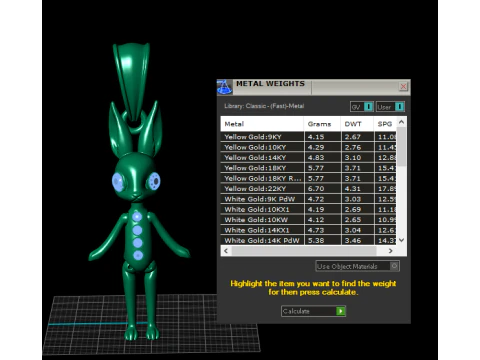This screenshot has width=480, height=360.
Task: Click the Metal Weights title bar
Action: point(313,87)
